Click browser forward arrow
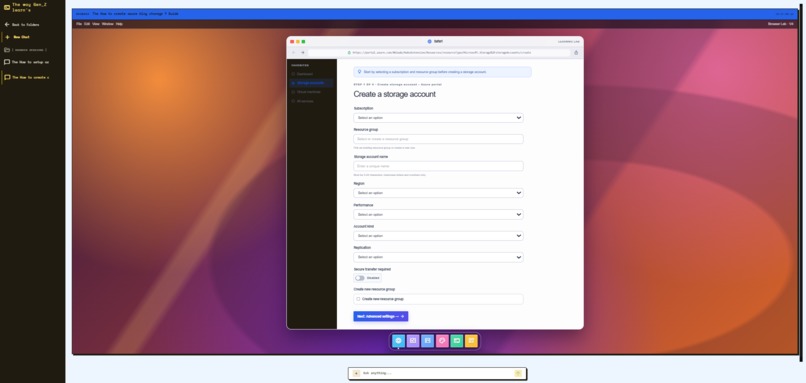Viewport: 806px width, 383px height. 303,52
